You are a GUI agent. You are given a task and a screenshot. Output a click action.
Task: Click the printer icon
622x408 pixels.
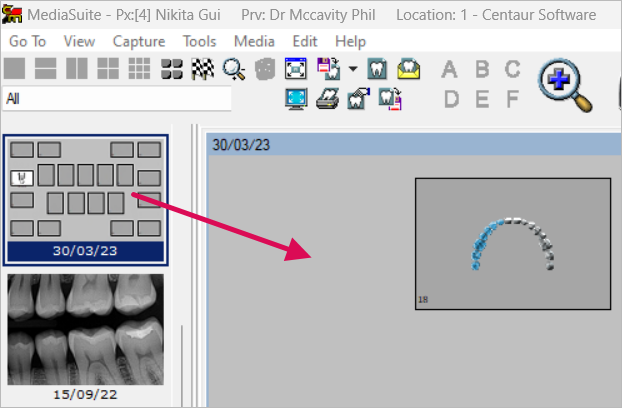327,98
